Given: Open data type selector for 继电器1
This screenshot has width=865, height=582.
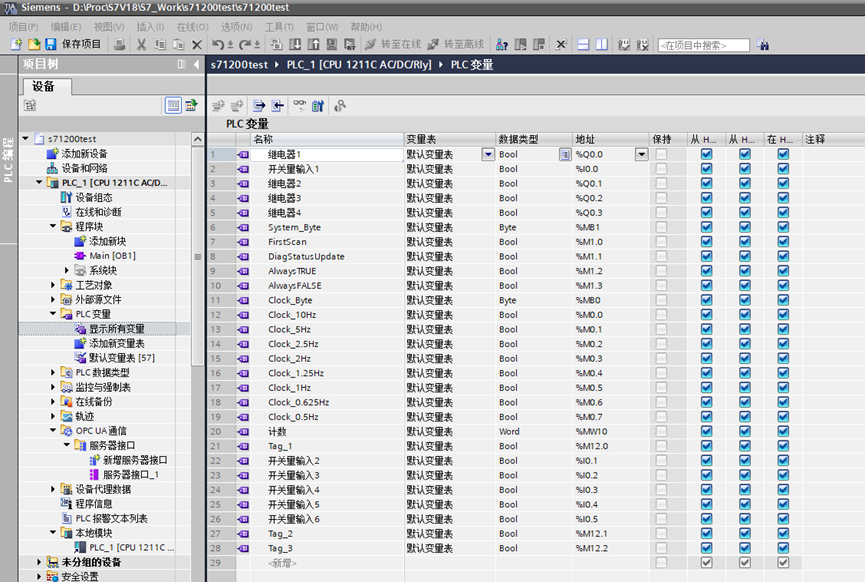Looking at the screenshot, I should click(x=565, y=154).
